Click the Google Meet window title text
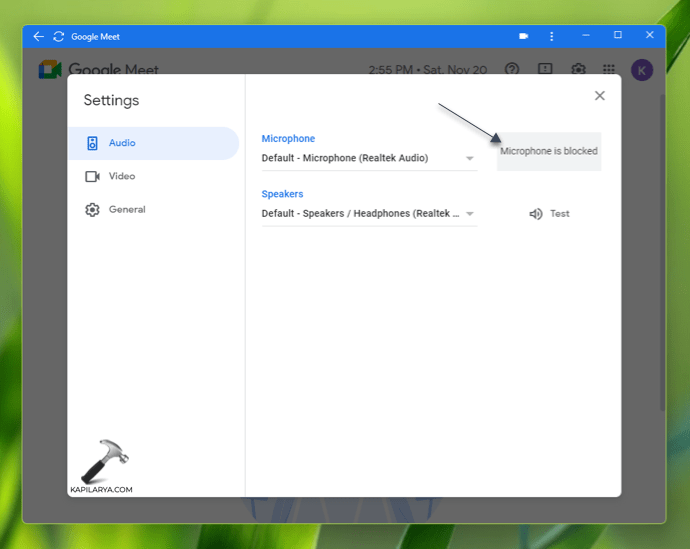The height and width of the screenshot is (549, 690). tap(95, 37)
